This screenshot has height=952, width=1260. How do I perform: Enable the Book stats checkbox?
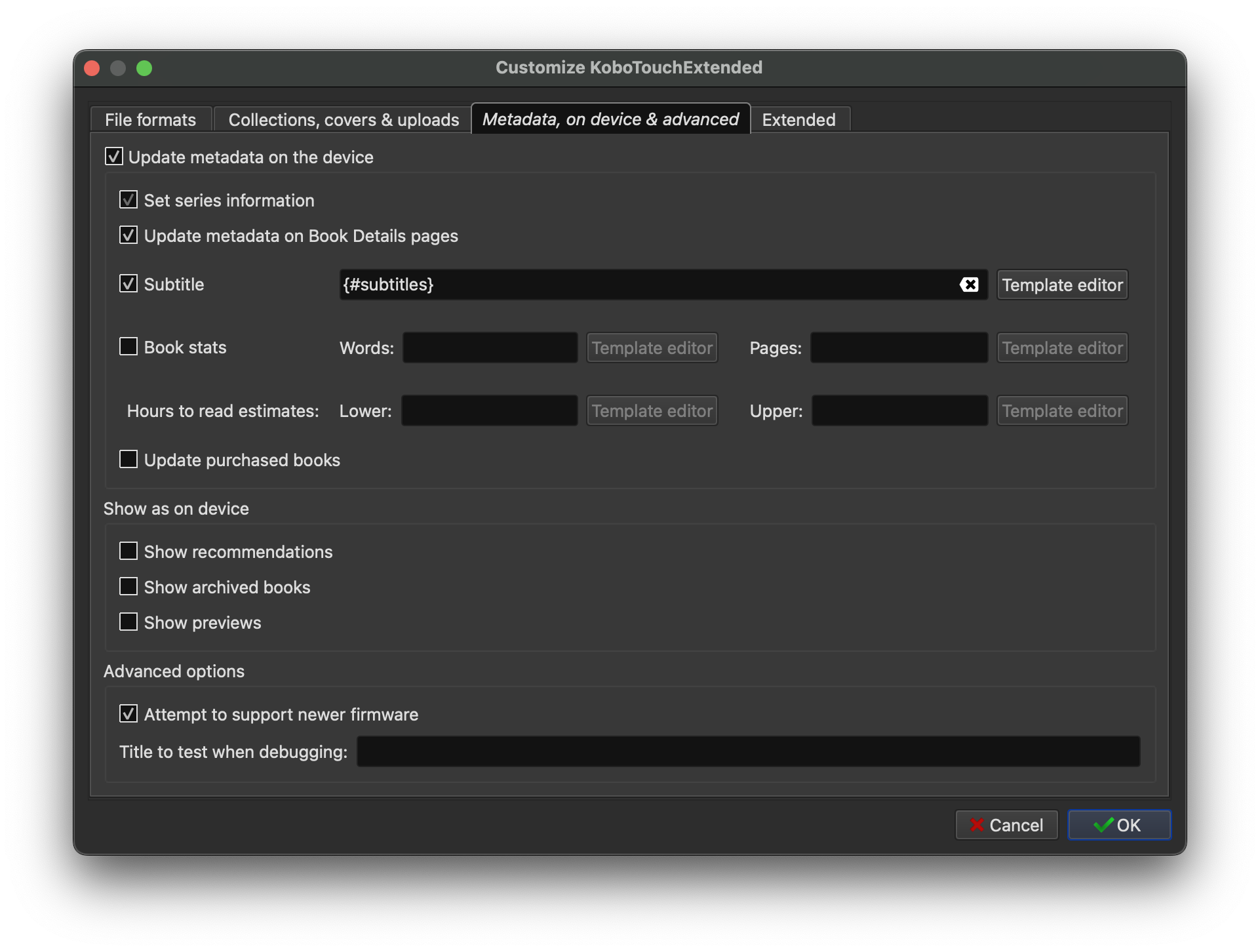[128, 347]
